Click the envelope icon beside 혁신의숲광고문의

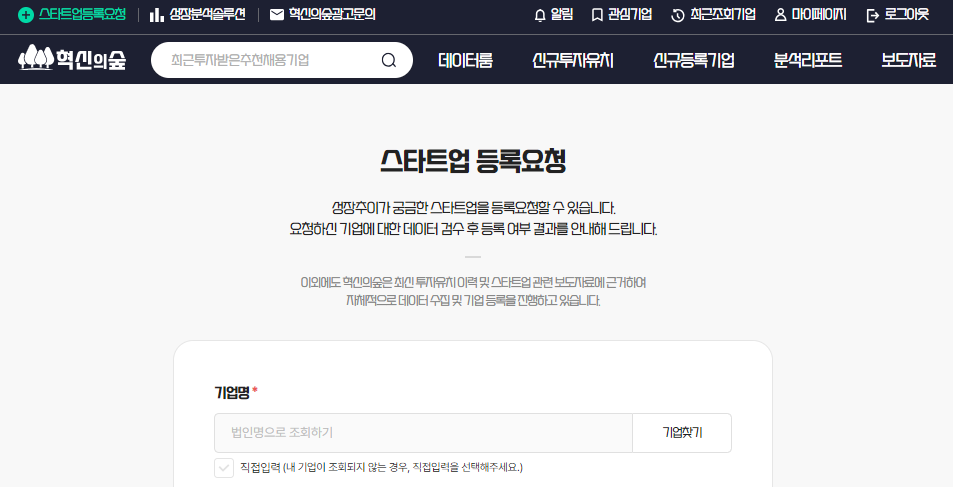(277, 15)
